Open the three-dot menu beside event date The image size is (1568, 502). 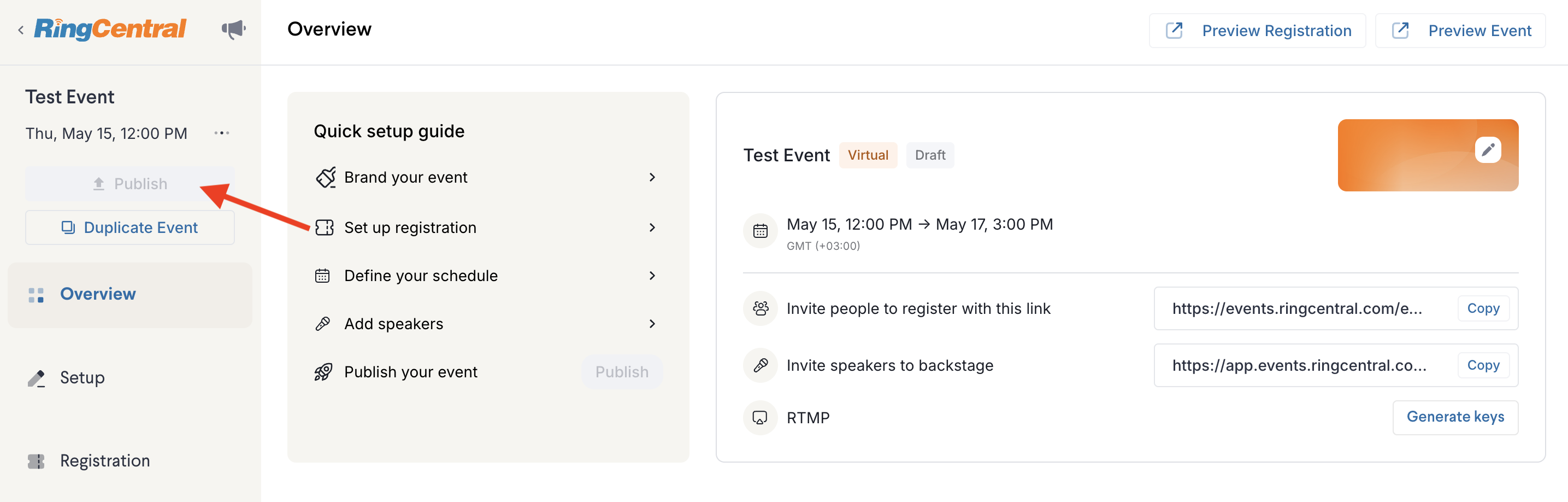point(222,133)
